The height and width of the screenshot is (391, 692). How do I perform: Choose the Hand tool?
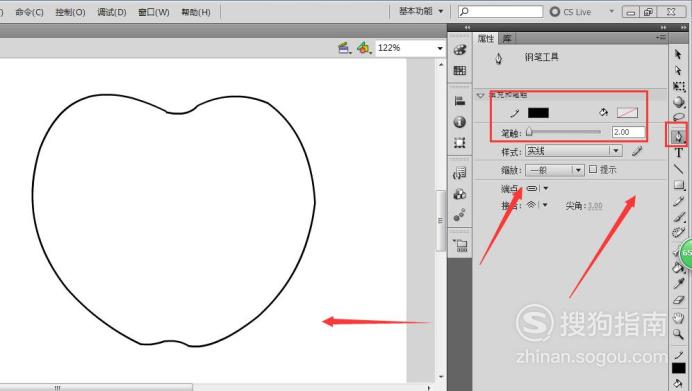point(678,317)
